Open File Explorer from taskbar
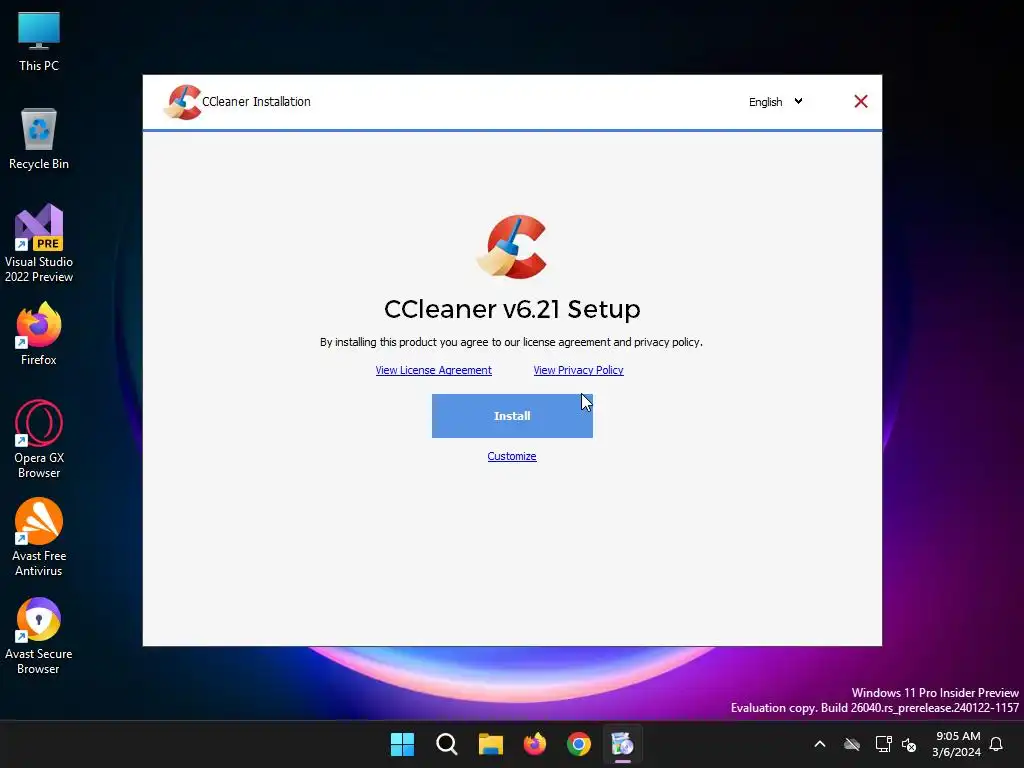The height and width of the screenshot is (768, 1024). 490,744
